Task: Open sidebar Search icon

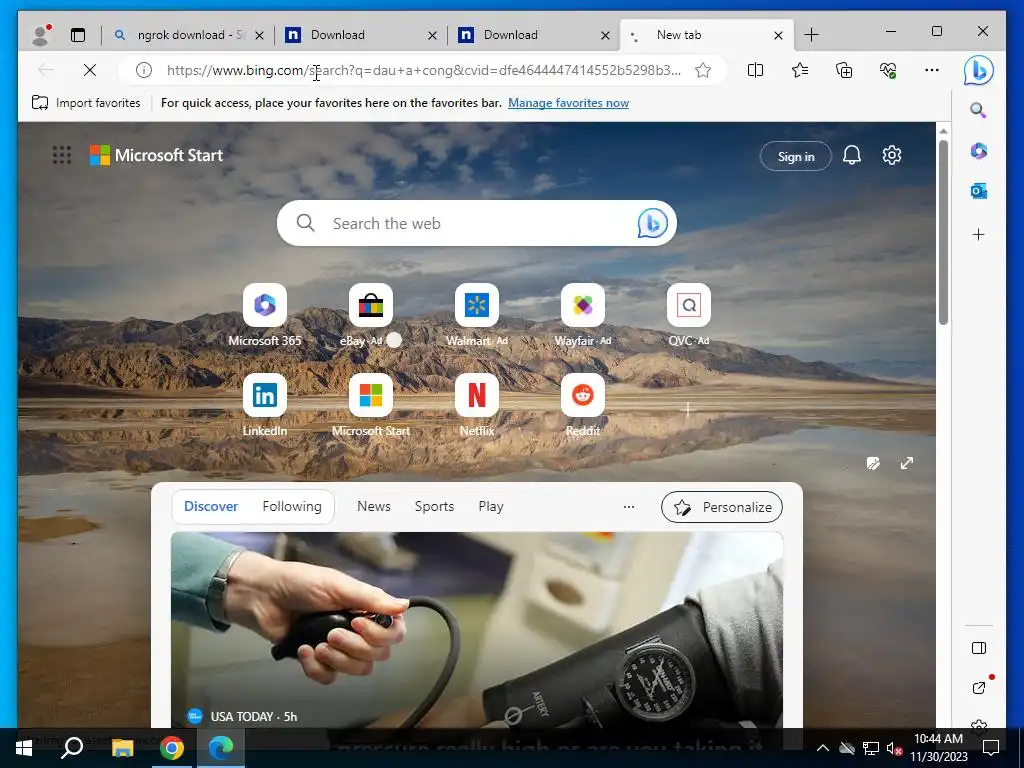Action: pyautogui.click(x=978, y=110)
